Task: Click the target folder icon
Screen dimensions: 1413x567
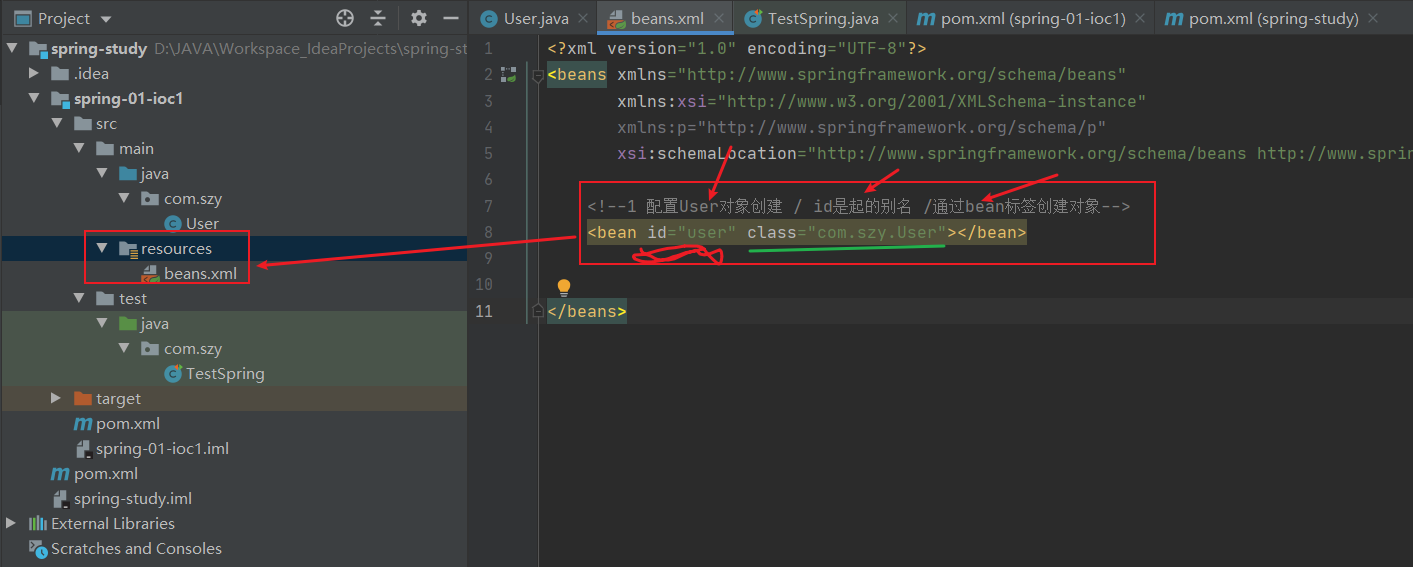Action: point(83,399)
